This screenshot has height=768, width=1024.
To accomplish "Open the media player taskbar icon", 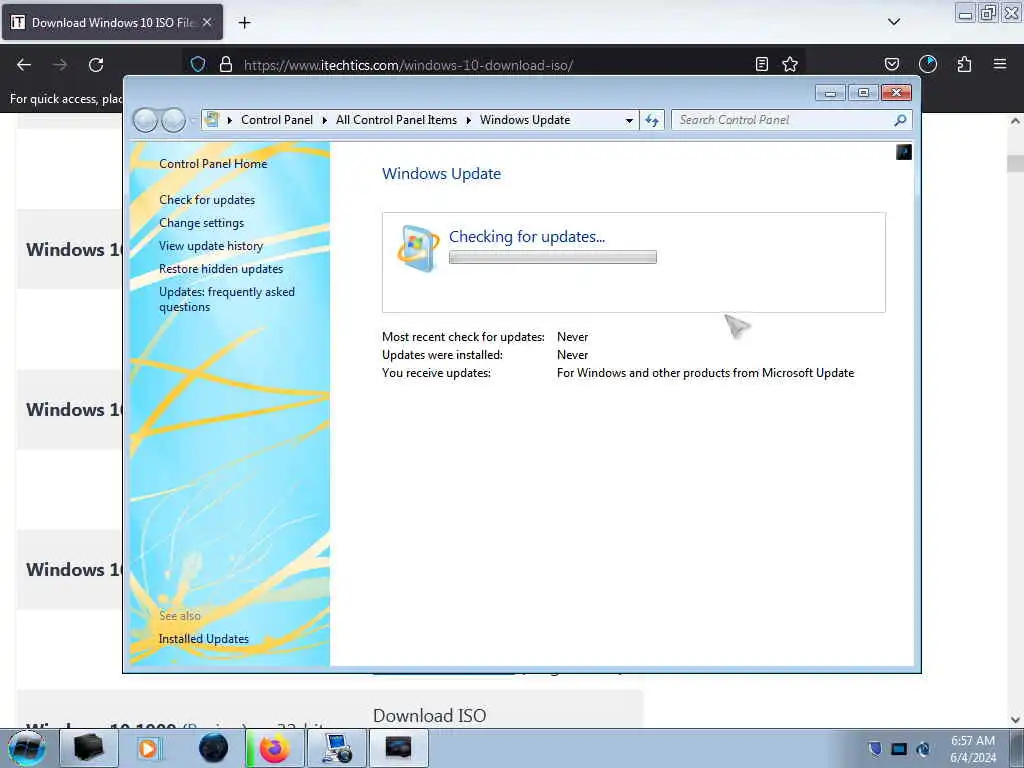I will tap(148, 748).
